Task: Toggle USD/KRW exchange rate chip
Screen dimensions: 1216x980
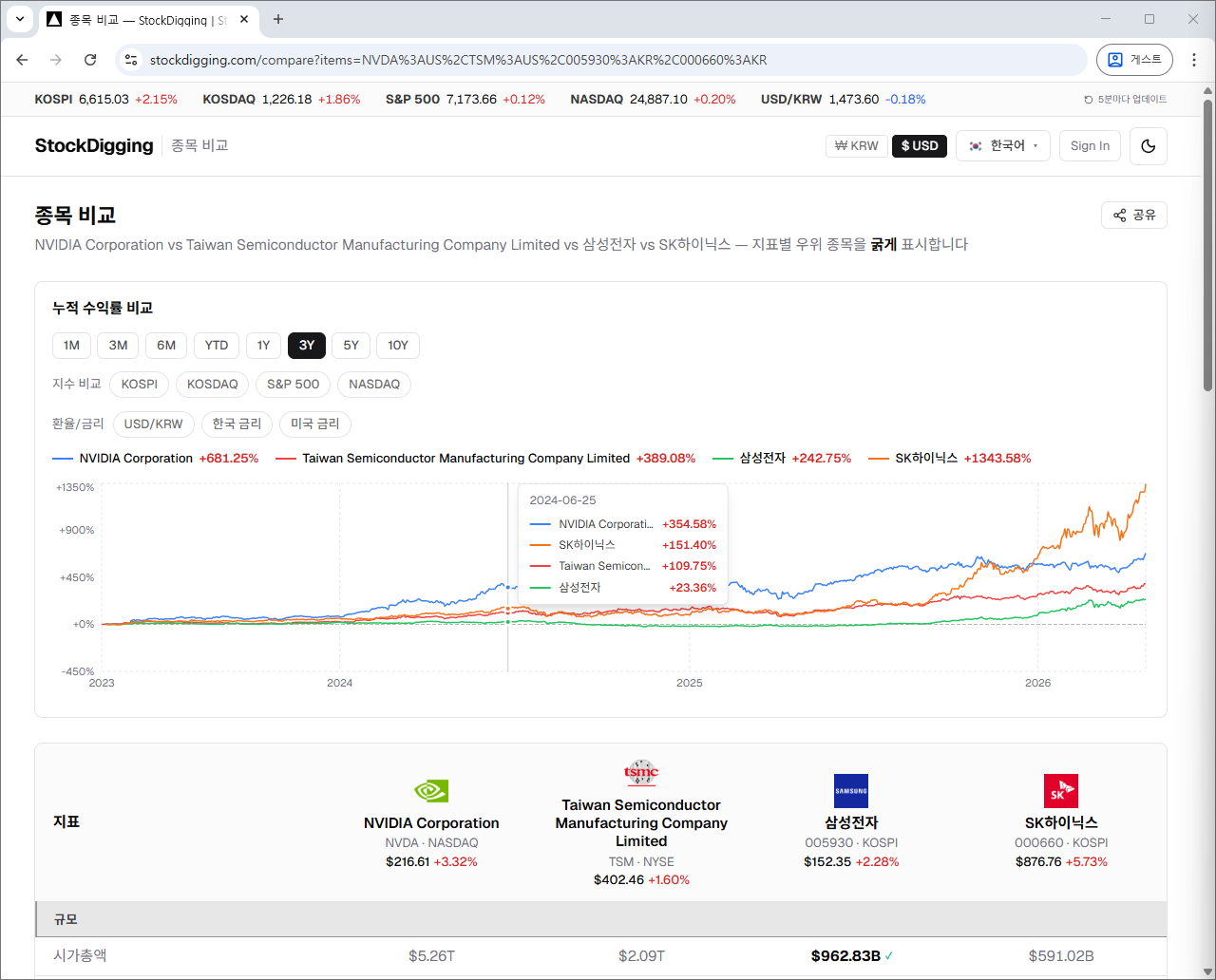Action: pyautogui.click(x=154, y=424)
